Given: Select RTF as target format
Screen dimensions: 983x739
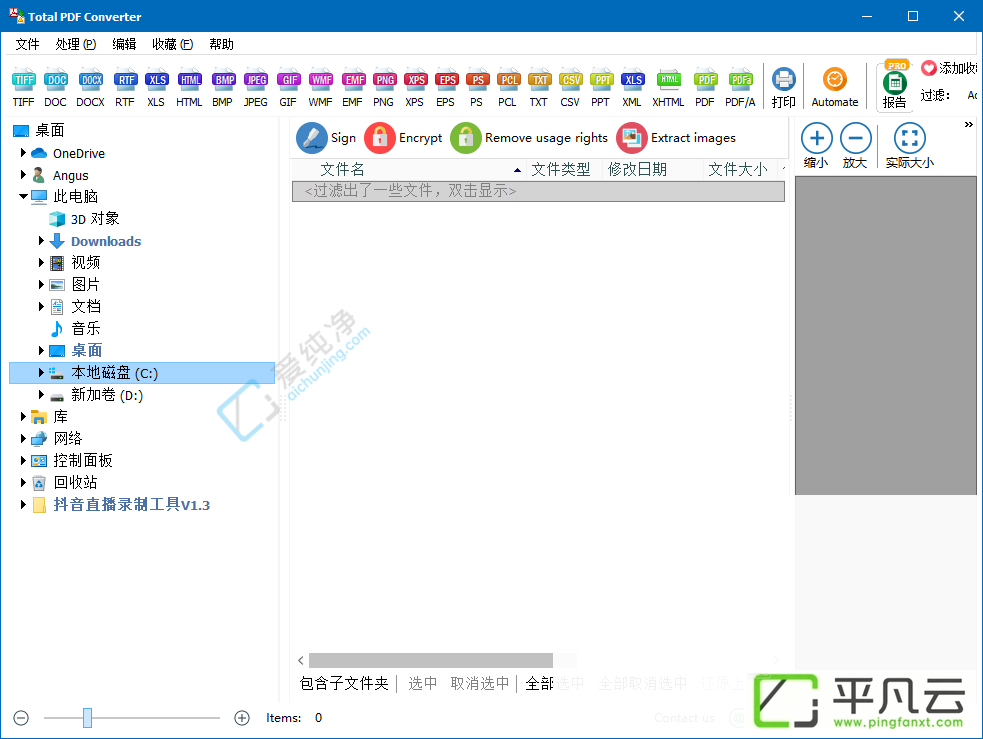Looking at the screenshot, I should (x=125, y=88).
